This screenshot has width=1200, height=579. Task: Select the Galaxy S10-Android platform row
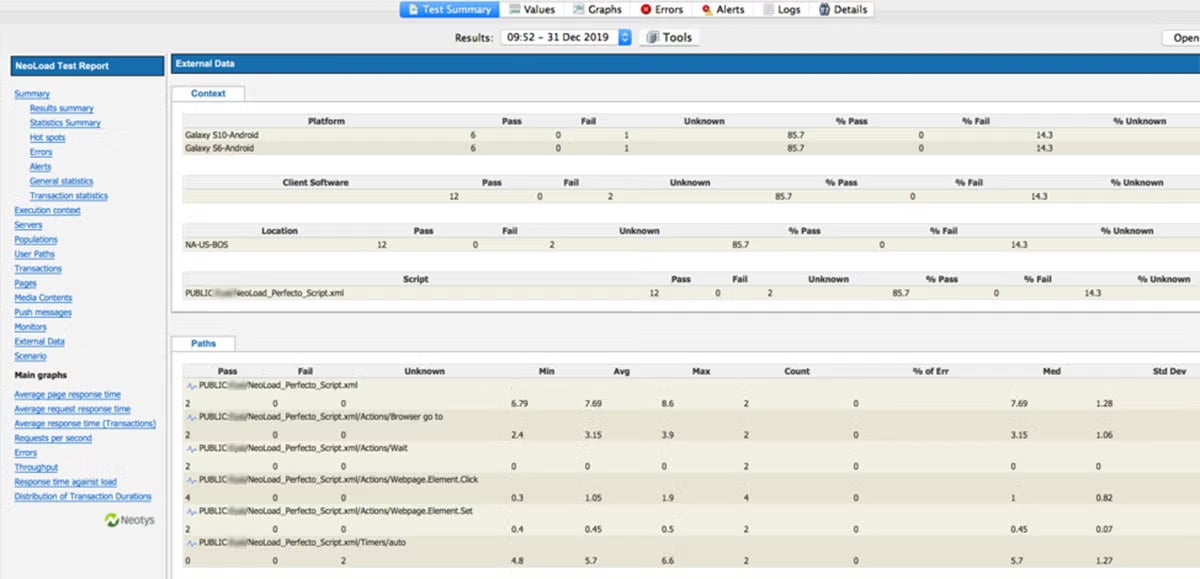coord(690,134)
